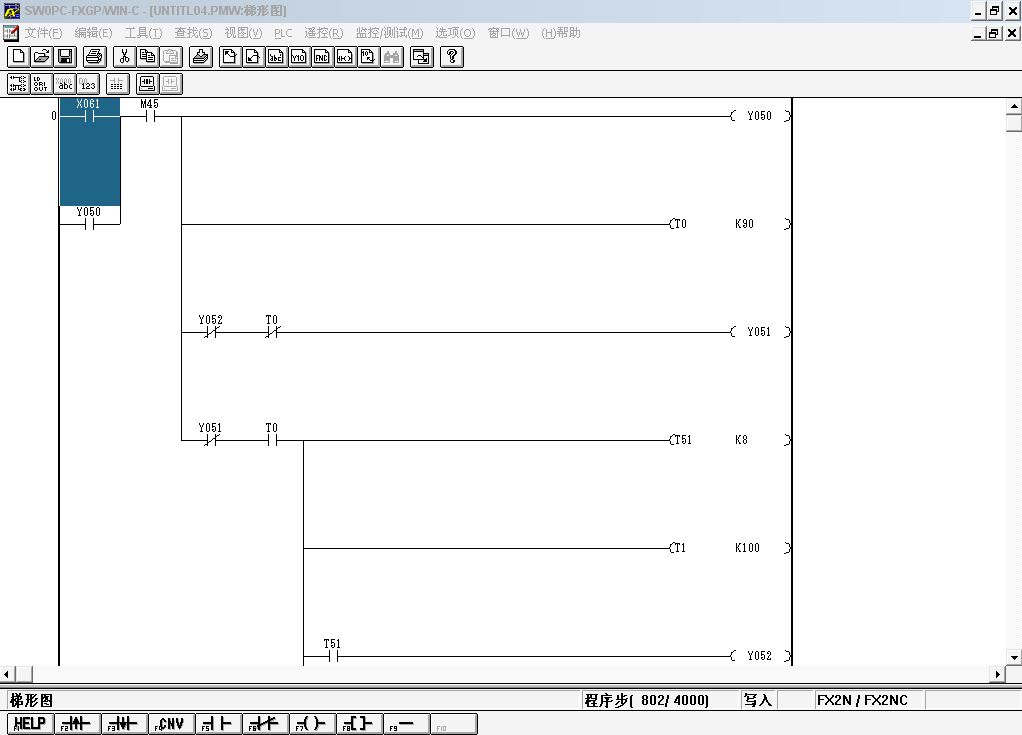Click the Cut scissors icon

click(x=124, y=57)
